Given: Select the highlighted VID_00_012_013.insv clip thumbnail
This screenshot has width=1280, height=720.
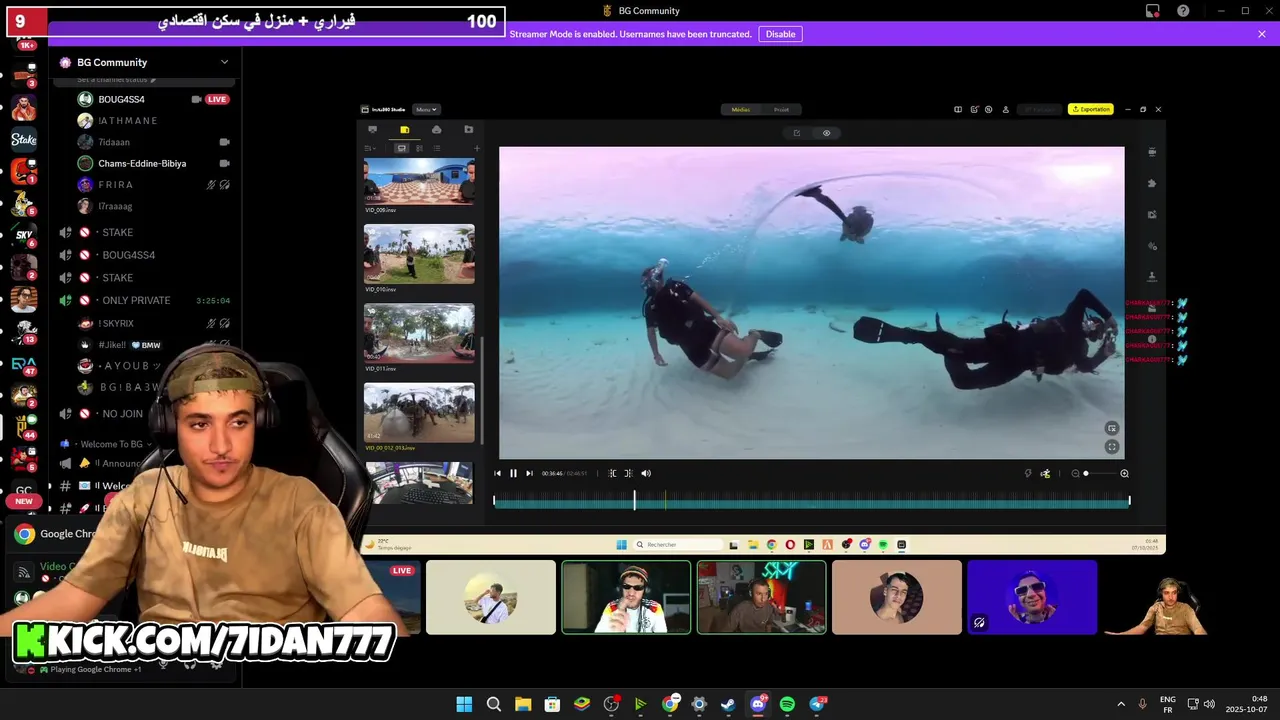Looking at the screenshot, I should tap(419, 412).
